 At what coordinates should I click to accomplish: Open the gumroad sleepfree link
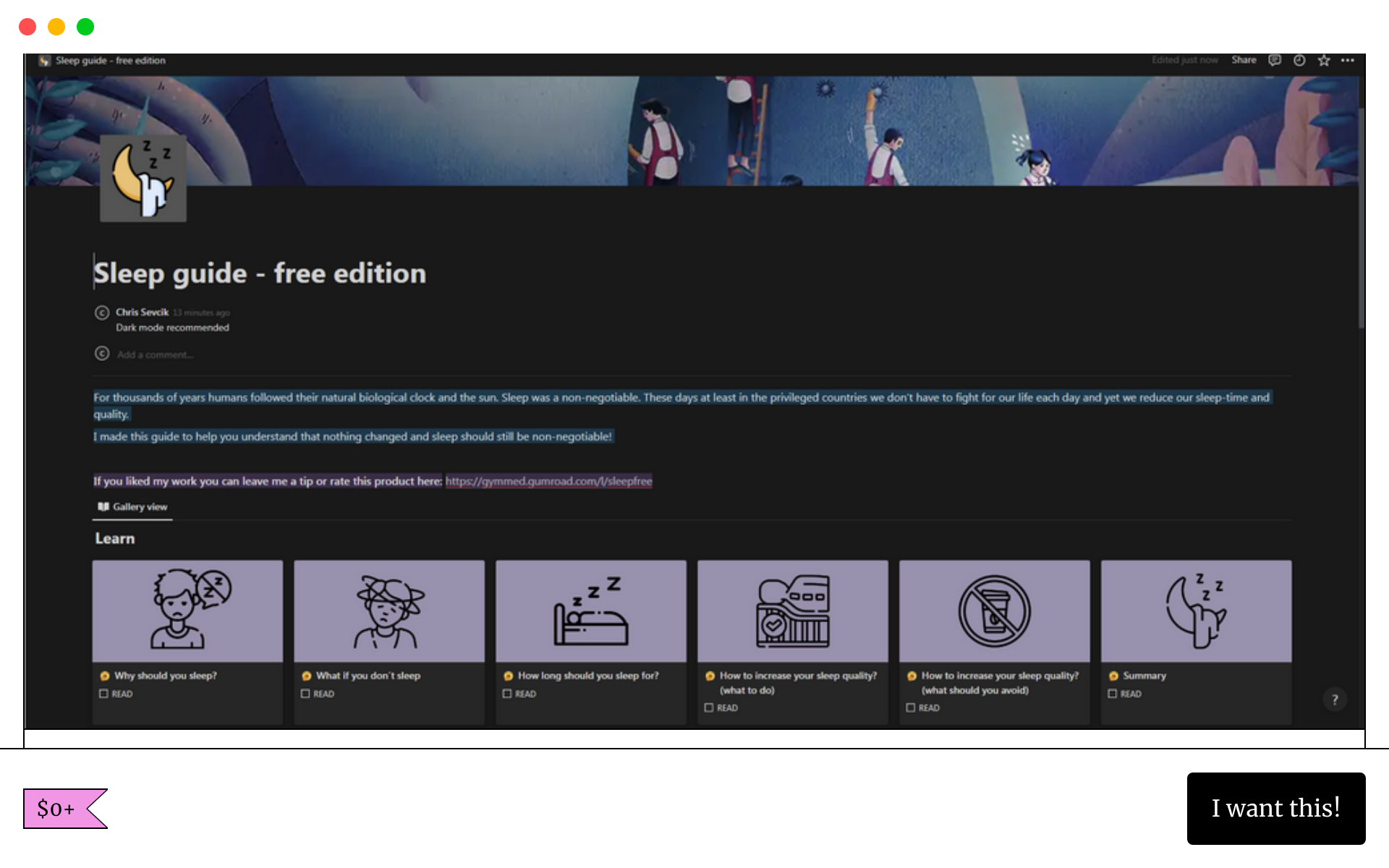click(x=548, y=481)
